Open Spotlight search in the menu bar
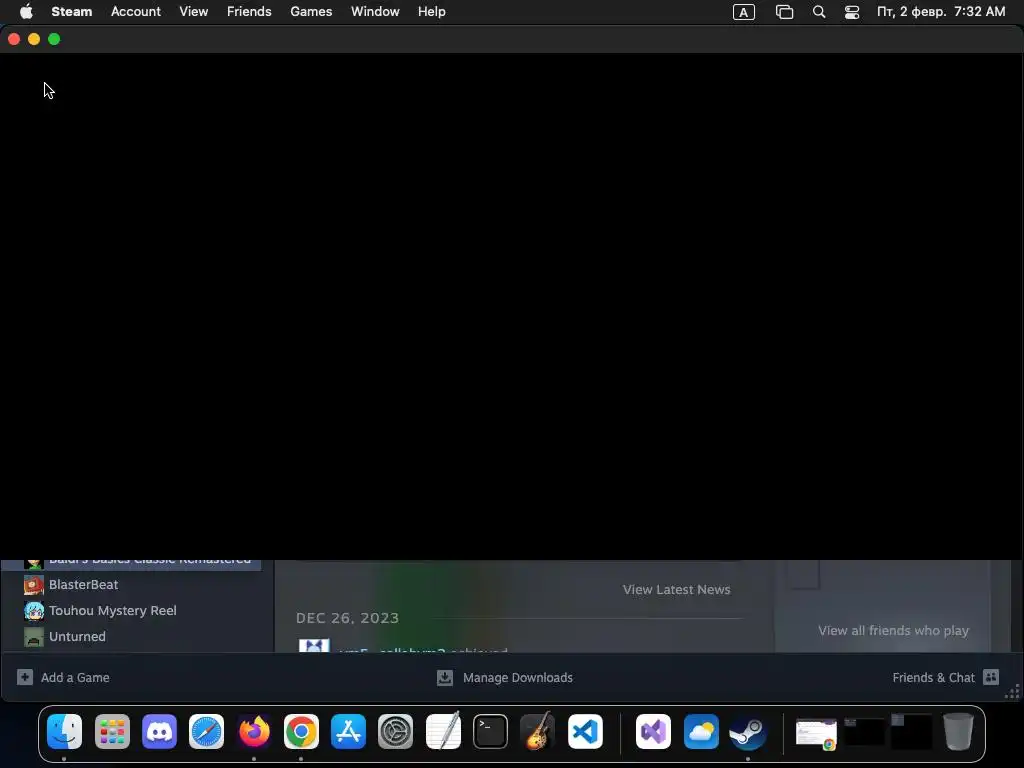The width and height of the screenshot is (1024, 768). 819,12
